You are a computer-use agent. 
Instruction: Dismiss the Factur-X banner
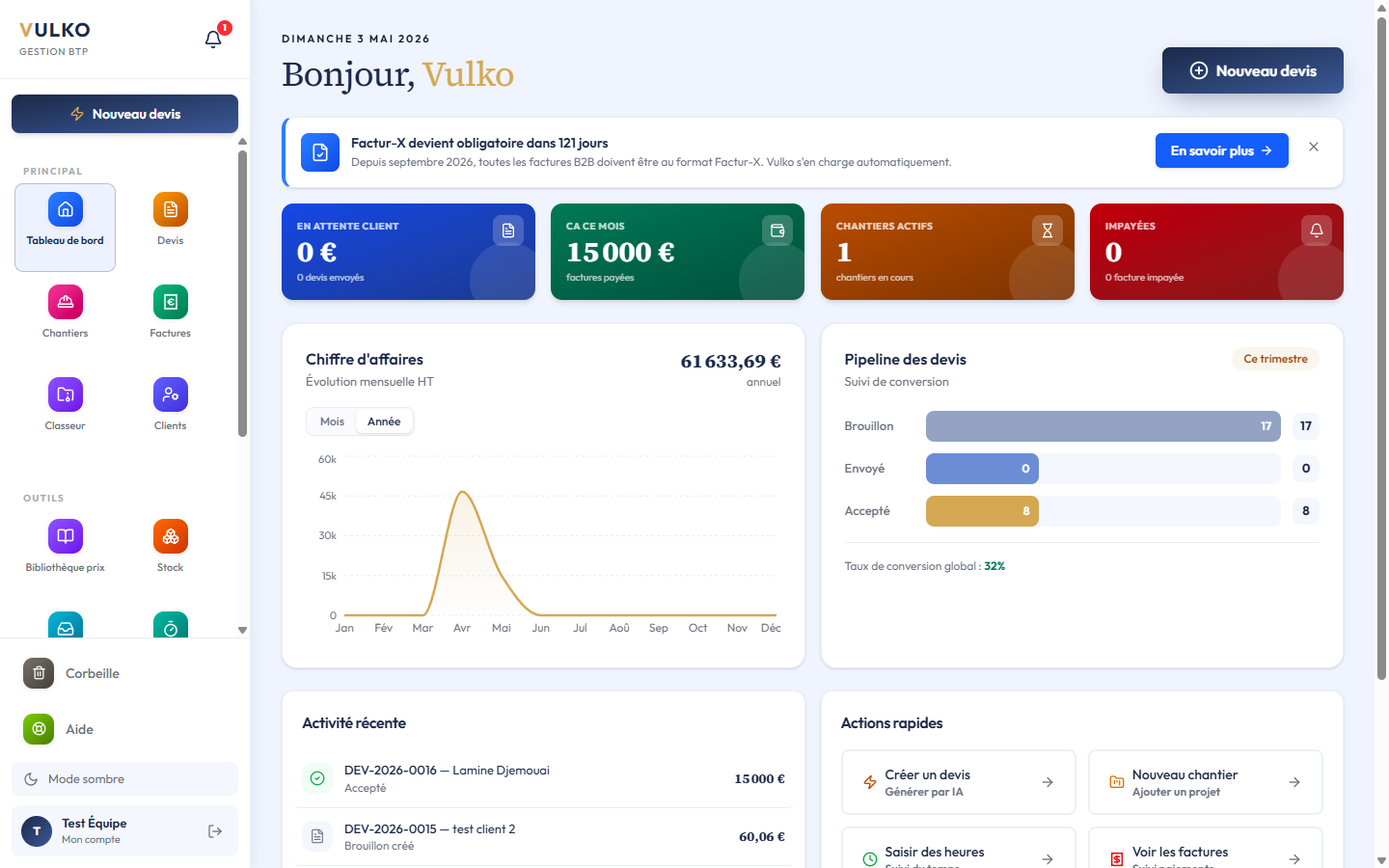[x=1314, y=147]
